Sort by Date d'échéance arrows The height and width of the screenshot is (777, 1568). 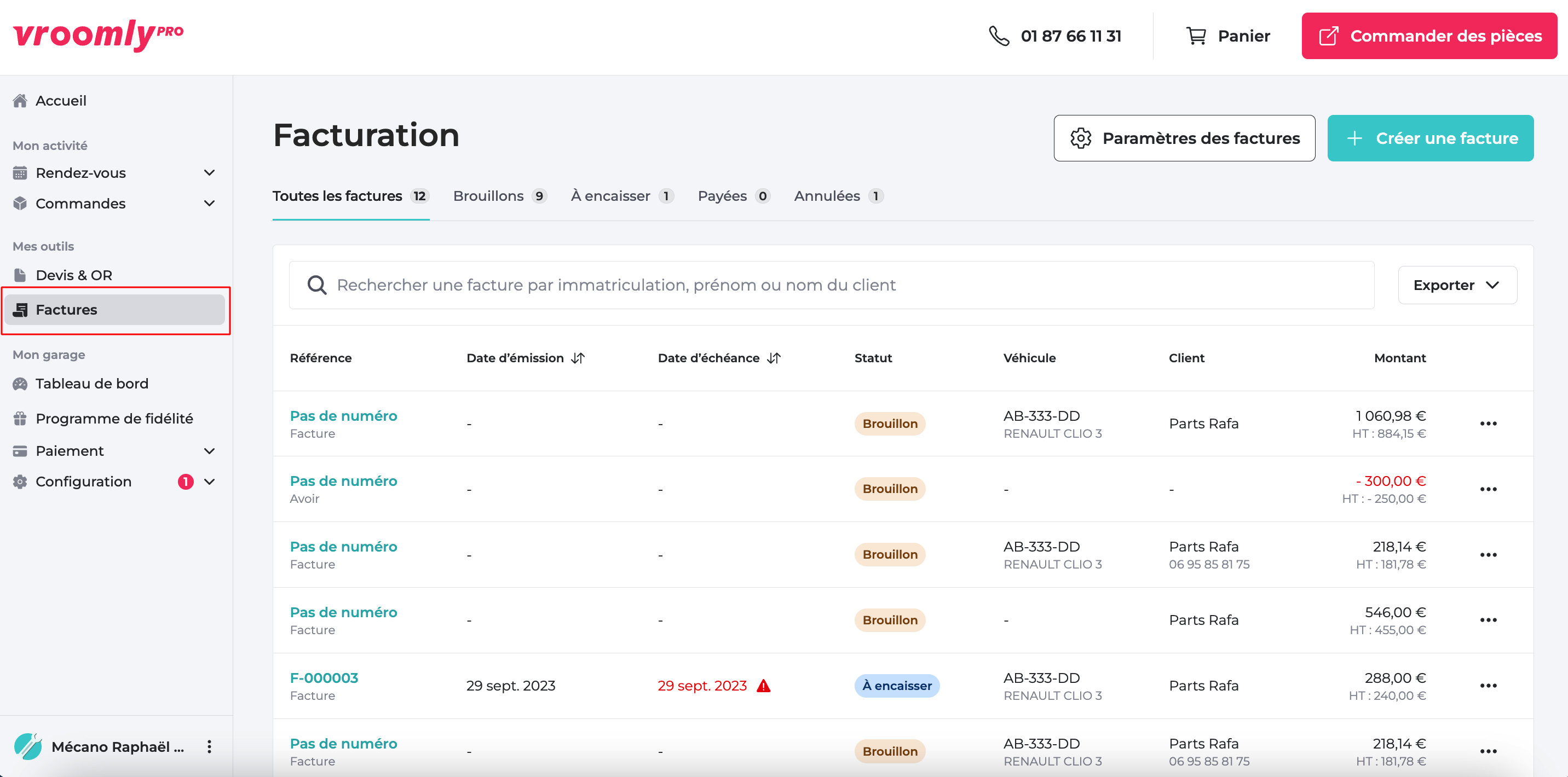(774, 358)
